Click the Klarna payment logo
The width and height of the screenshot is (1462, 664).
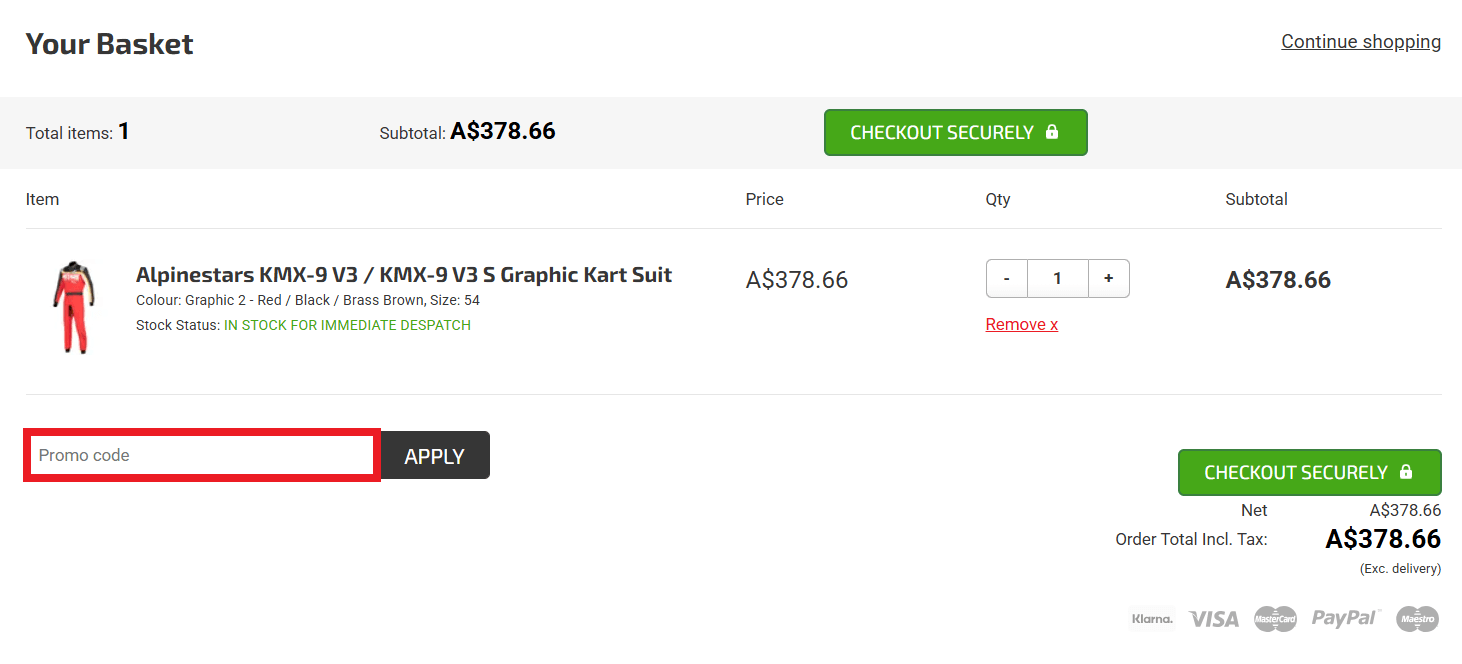pyautogui.click(x=1153, y=619)
